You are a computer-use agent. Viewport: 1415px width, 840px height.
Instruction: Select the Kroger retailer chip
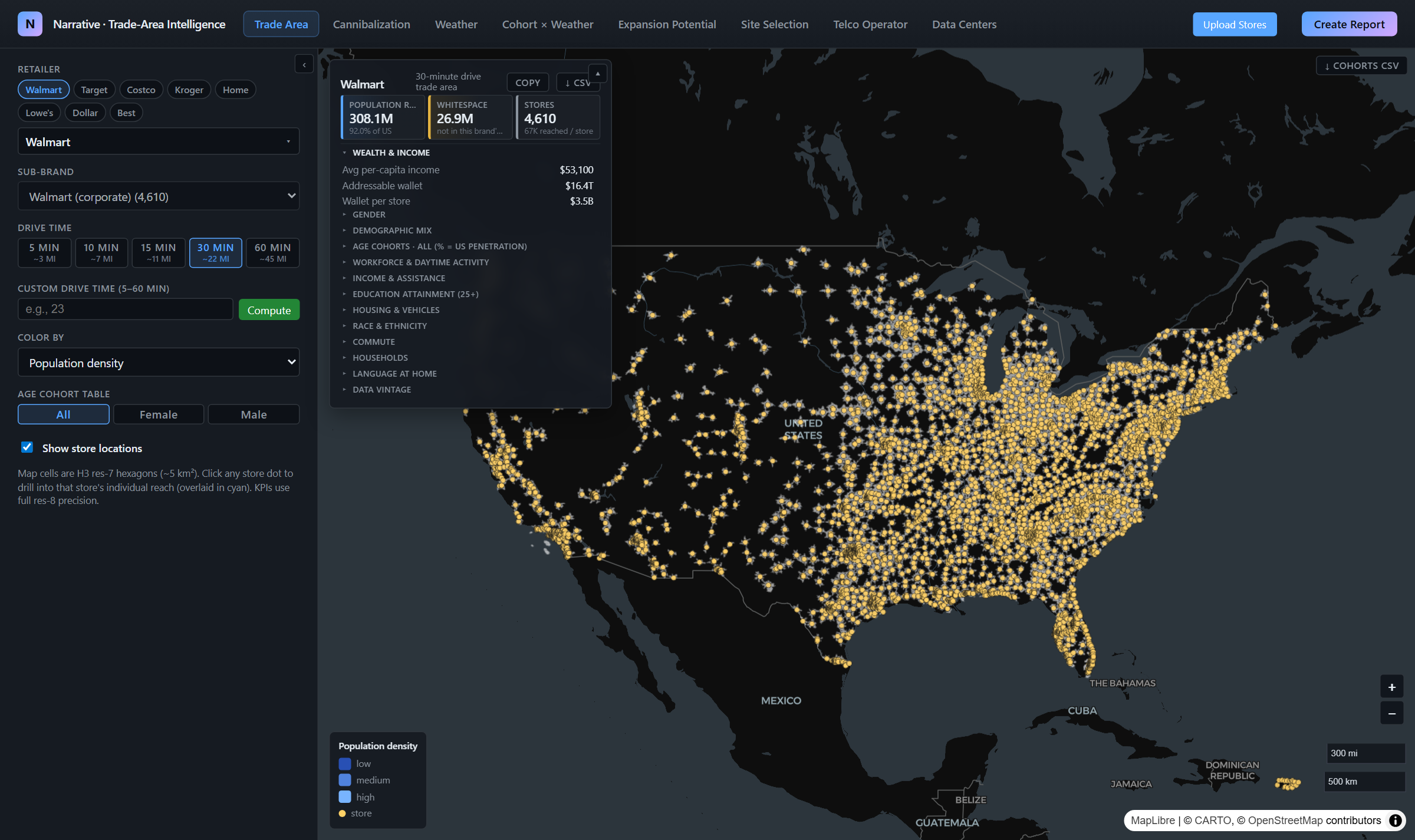(x=189, y=90)
